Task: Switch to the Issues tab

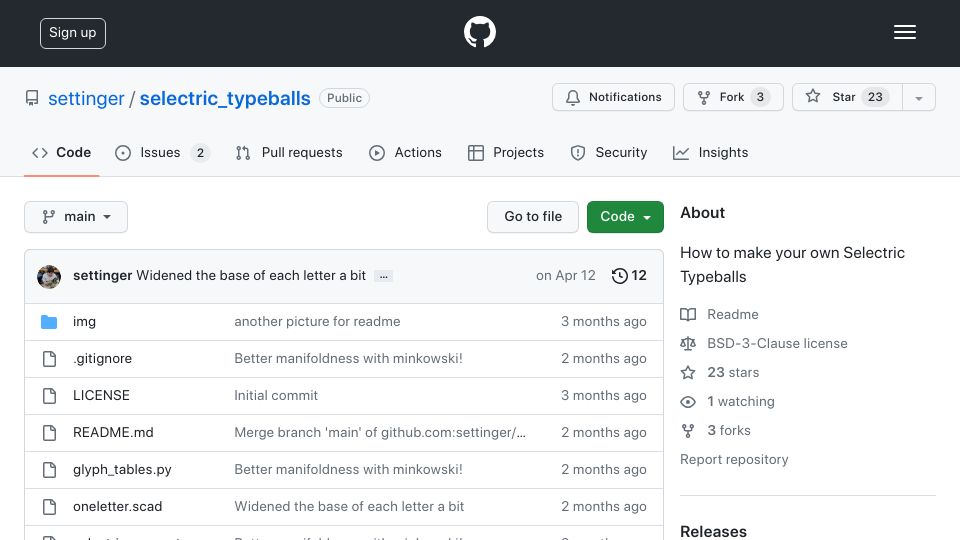Action: [162, 152]
